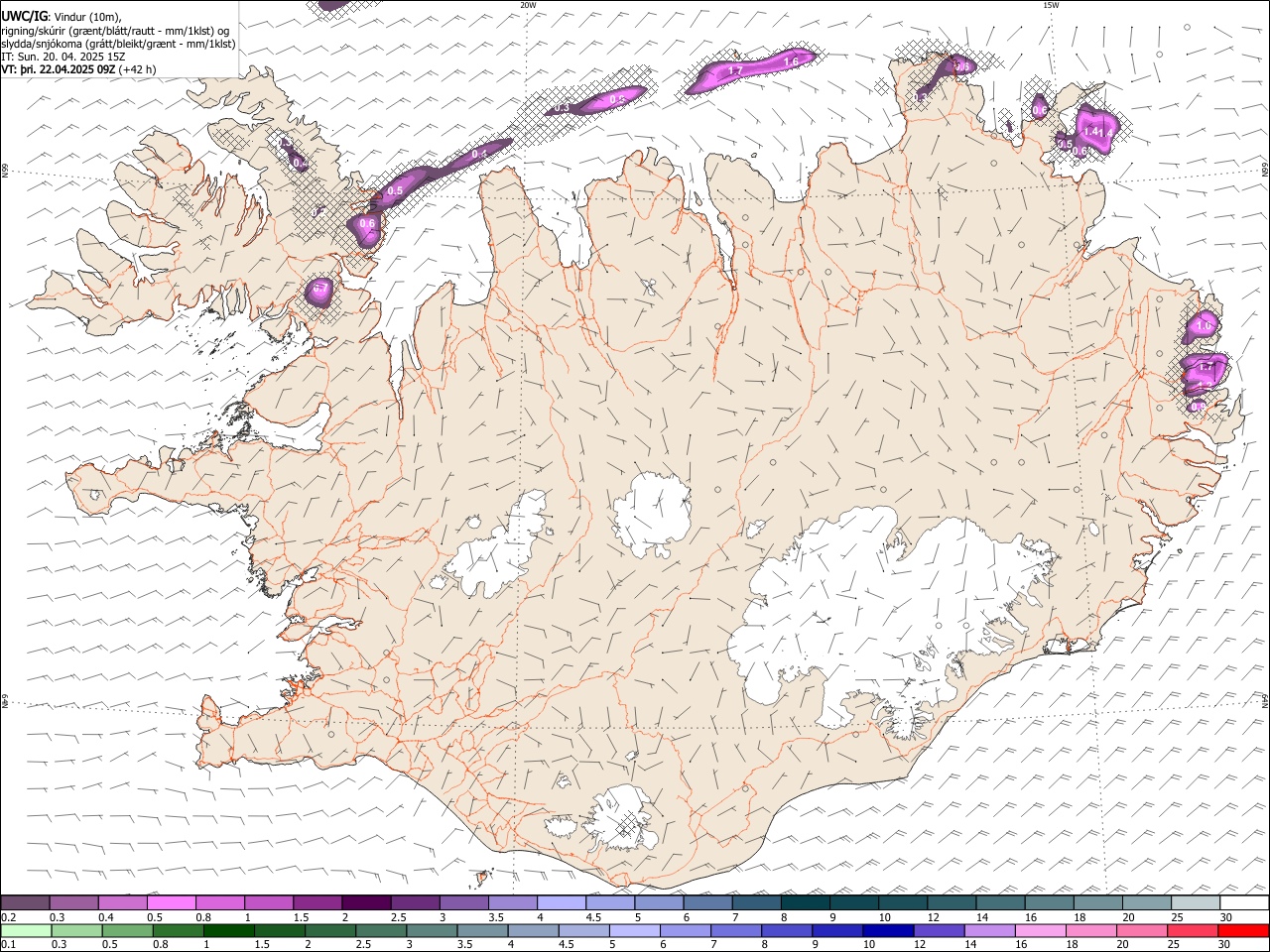Click the "UWC/IG" title text
Image resolution: width=1270 pixels, height=952 pixels.
[x=25, y=16]
